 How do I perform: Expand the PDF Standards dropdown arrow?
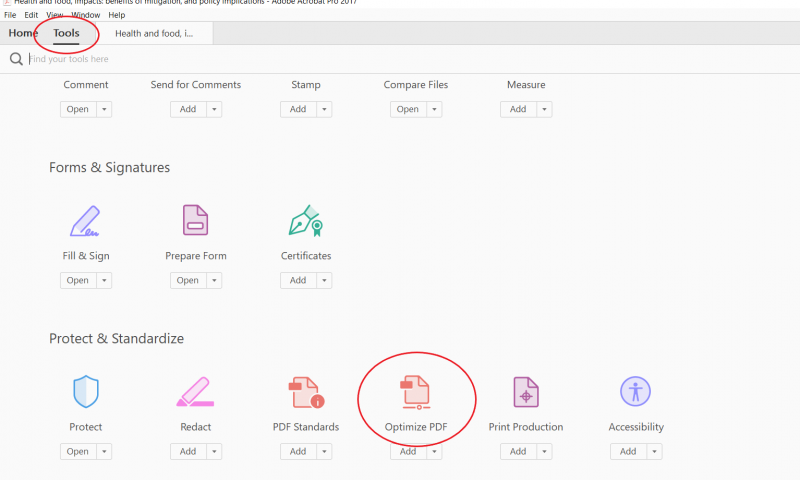(x=324, y=451)
